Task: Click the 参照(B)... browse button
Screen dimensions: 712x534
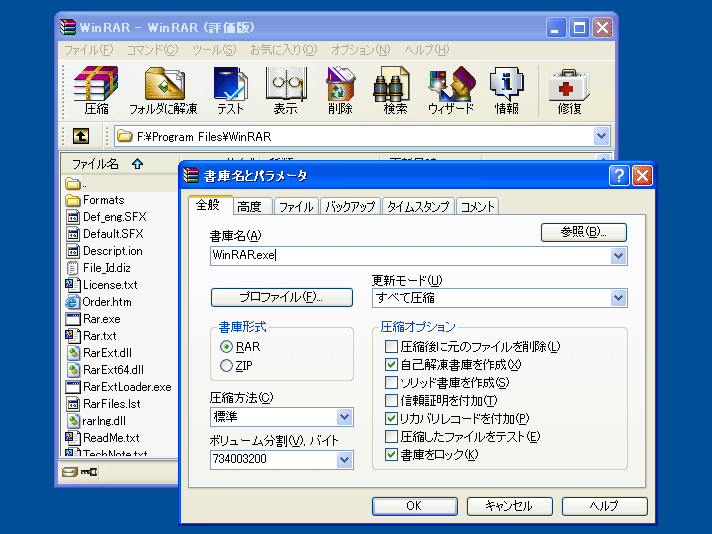Action: point(583,232)
